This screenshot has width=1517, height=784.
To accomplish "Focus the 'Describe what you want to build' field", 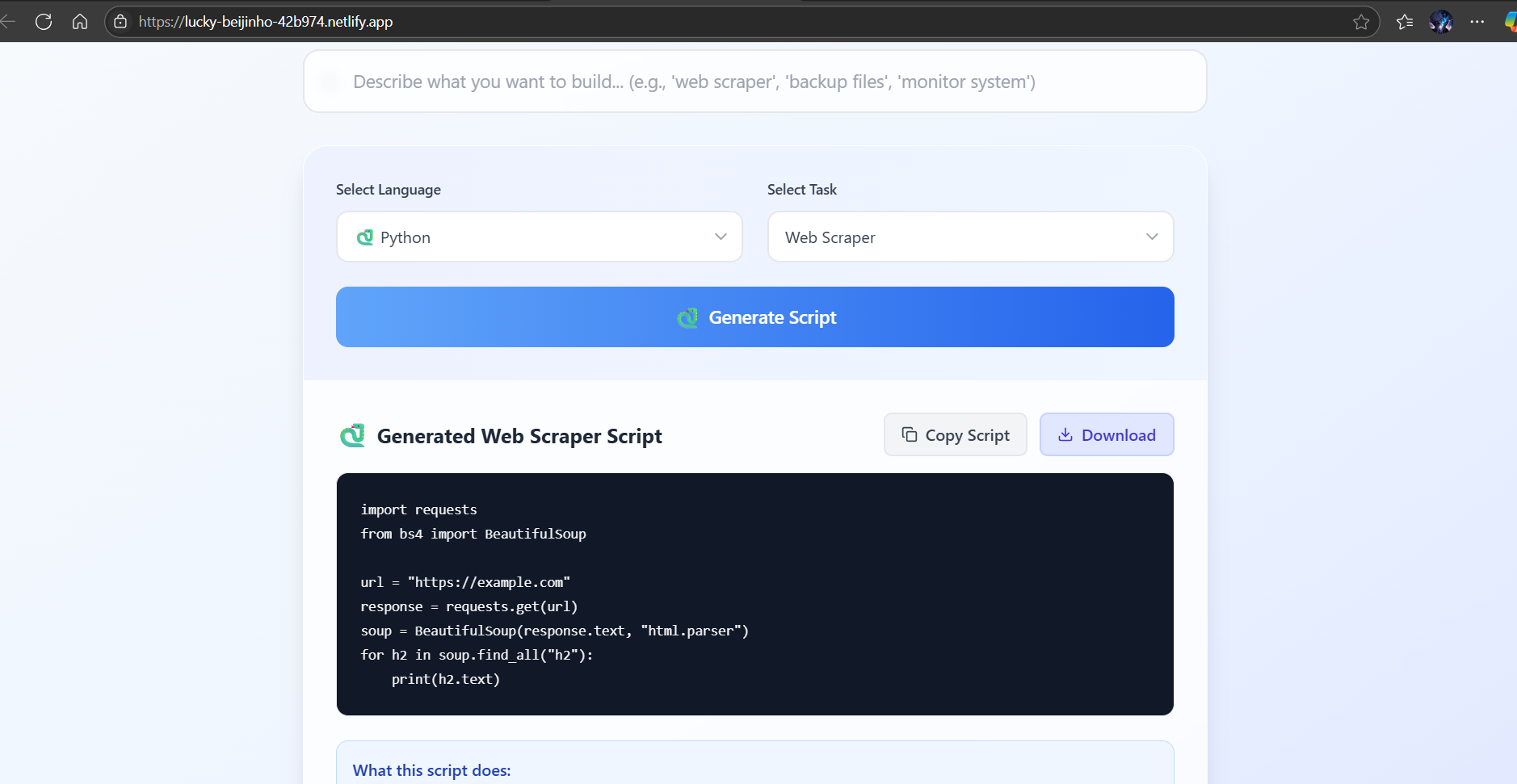I will pos(754,82).
